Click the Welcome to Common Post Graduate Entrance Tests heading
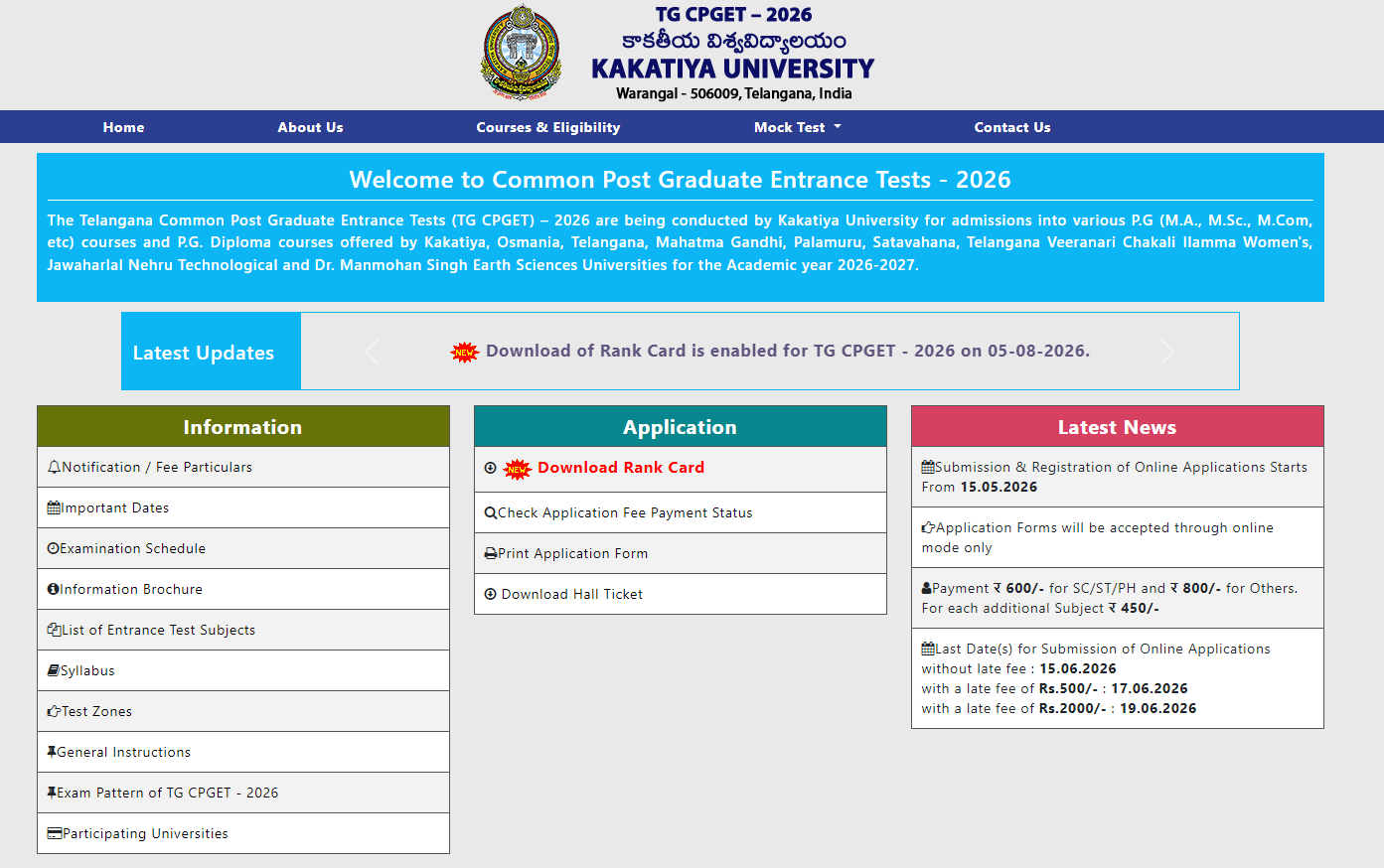This screenshot has height=868, width=1384. tap(681, 180)
